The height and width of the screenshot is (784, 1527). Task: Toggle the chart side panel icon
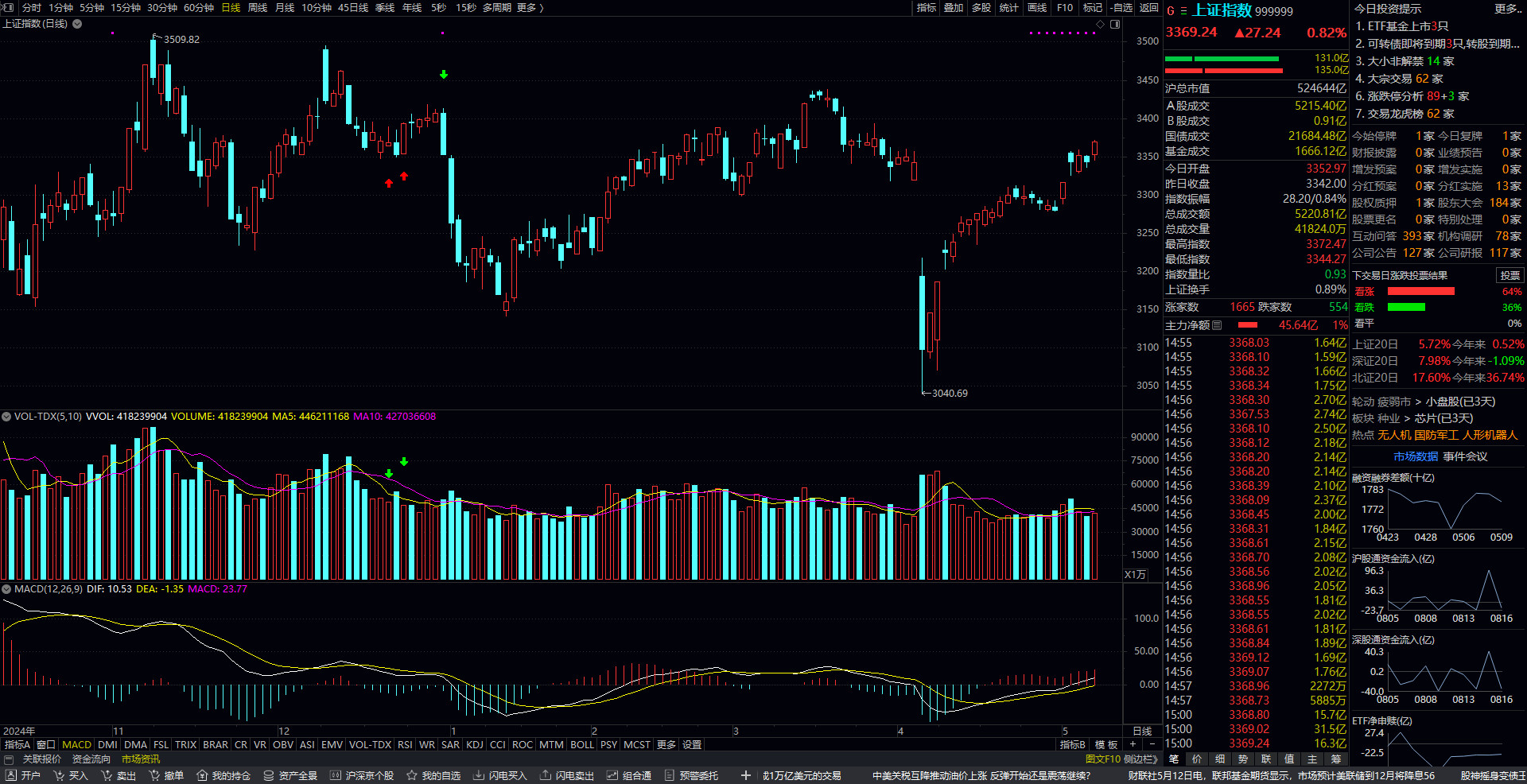tap(1115, 25)
